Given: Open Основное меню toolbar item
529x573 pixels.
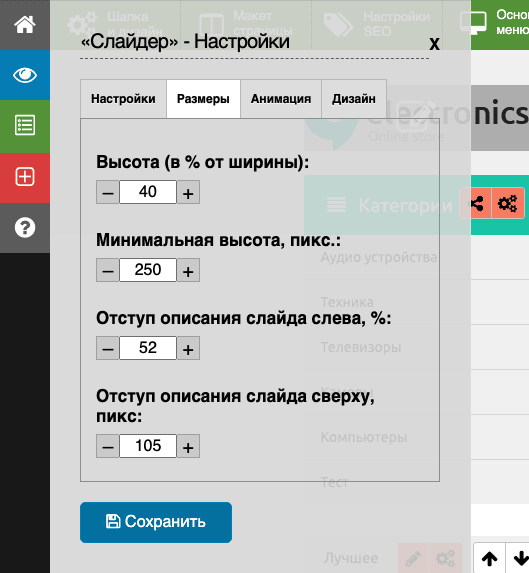Looking at the screenshot, I should click(x=494, y=24).
